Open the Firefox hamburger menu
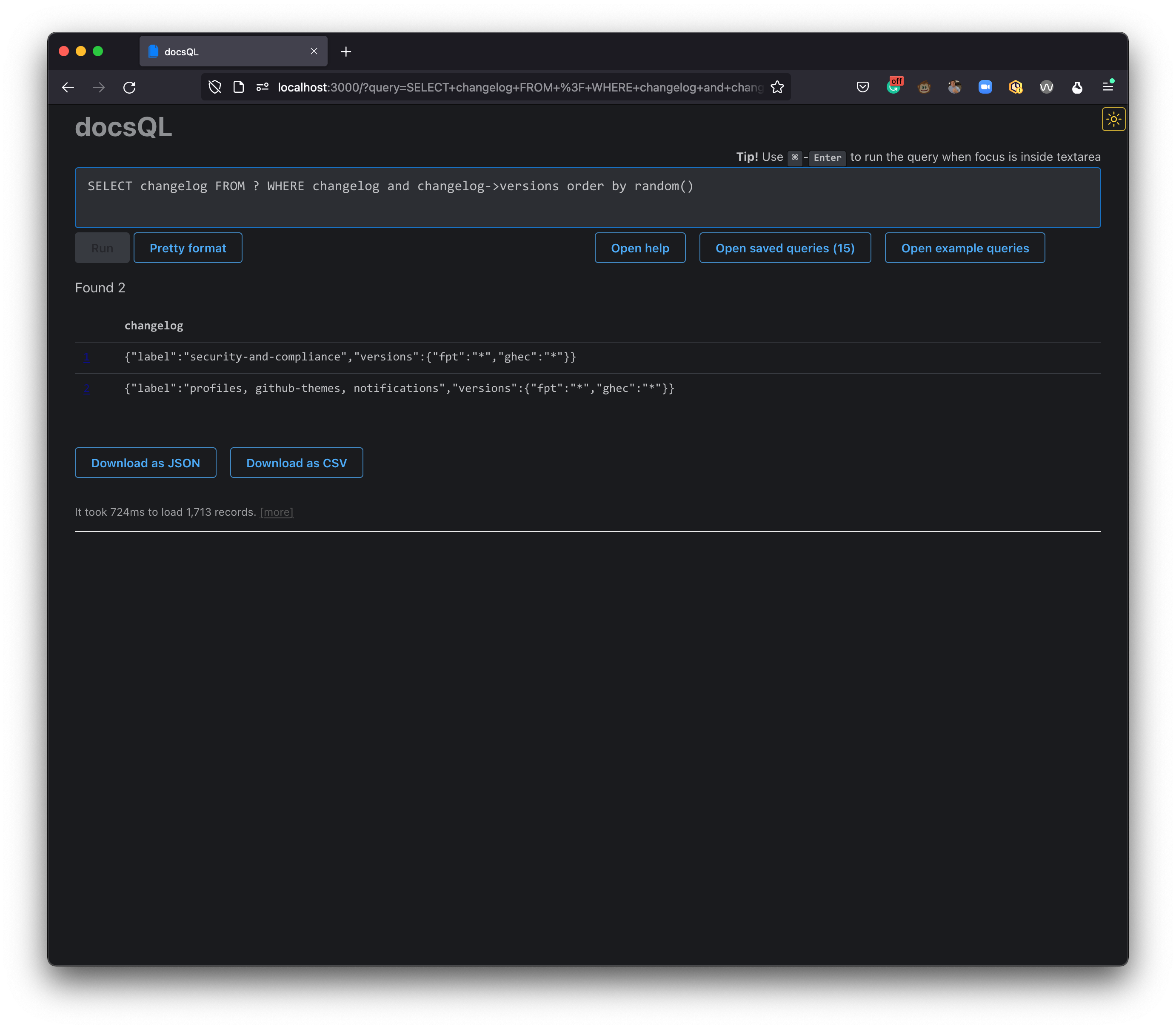This screenshot has width=1176, height=1029. [x=1107, y=87]
